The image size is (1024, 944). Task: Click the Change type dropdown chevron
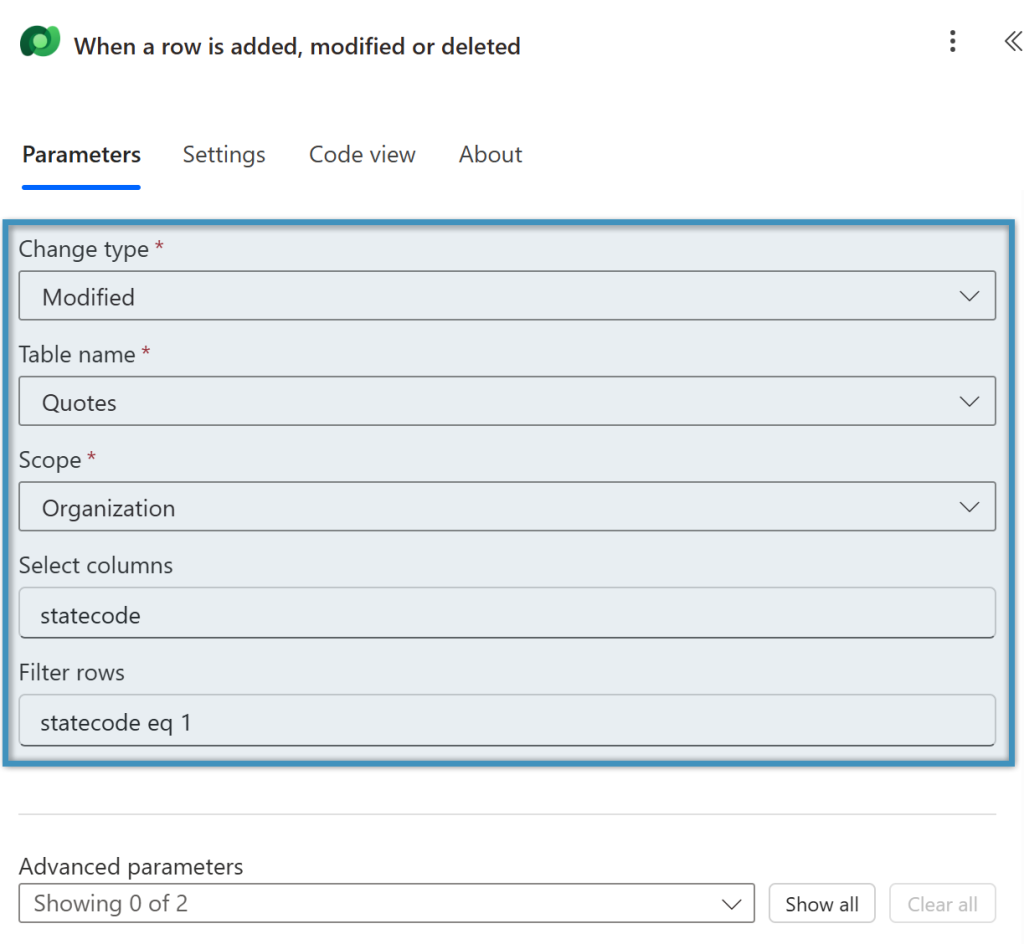(x=968, y=296)
